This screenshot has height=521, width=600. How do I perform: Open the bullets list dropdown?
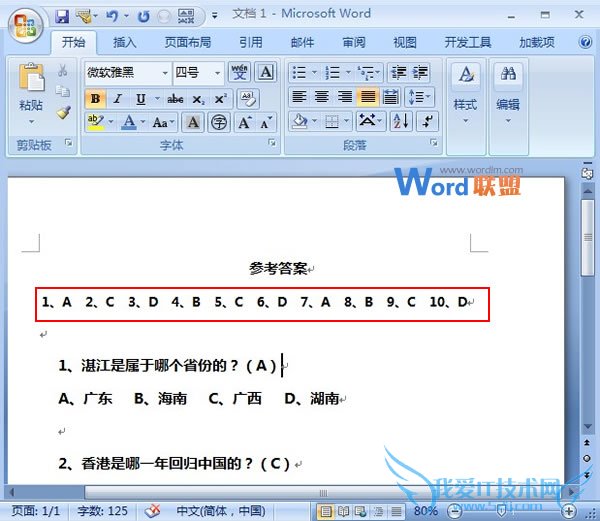click(x=314, y=72)
